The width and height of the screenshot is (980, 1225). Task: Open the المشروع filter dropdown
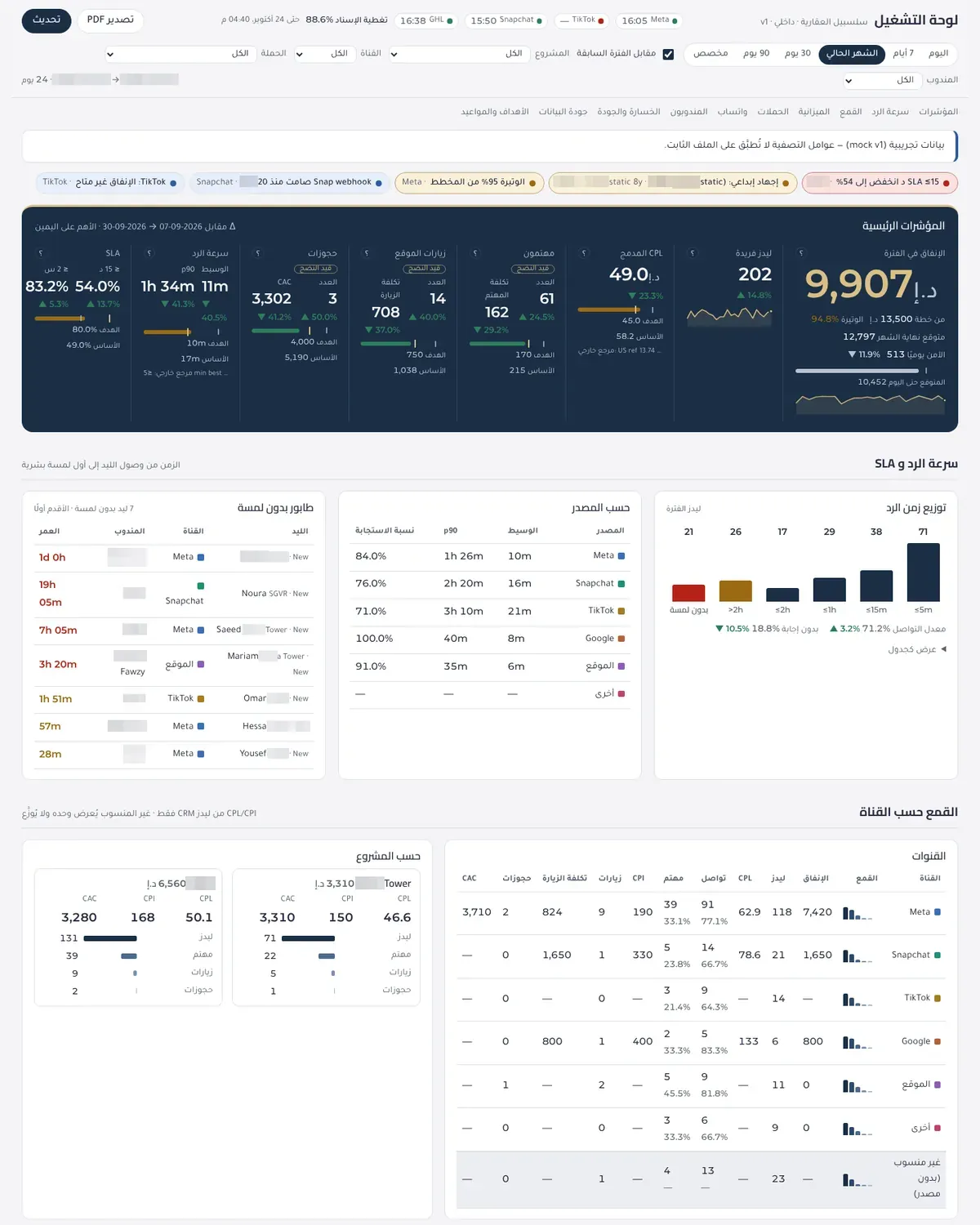(x=458, y=54)
